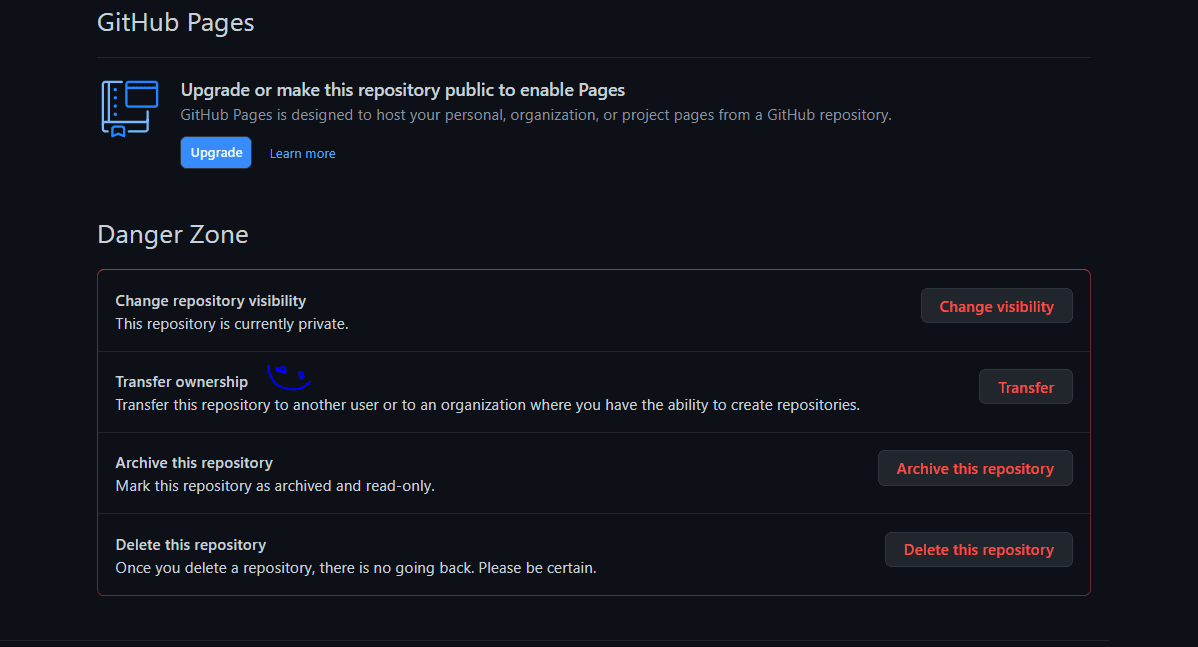Select the GitHub Pages section heading

176,23
